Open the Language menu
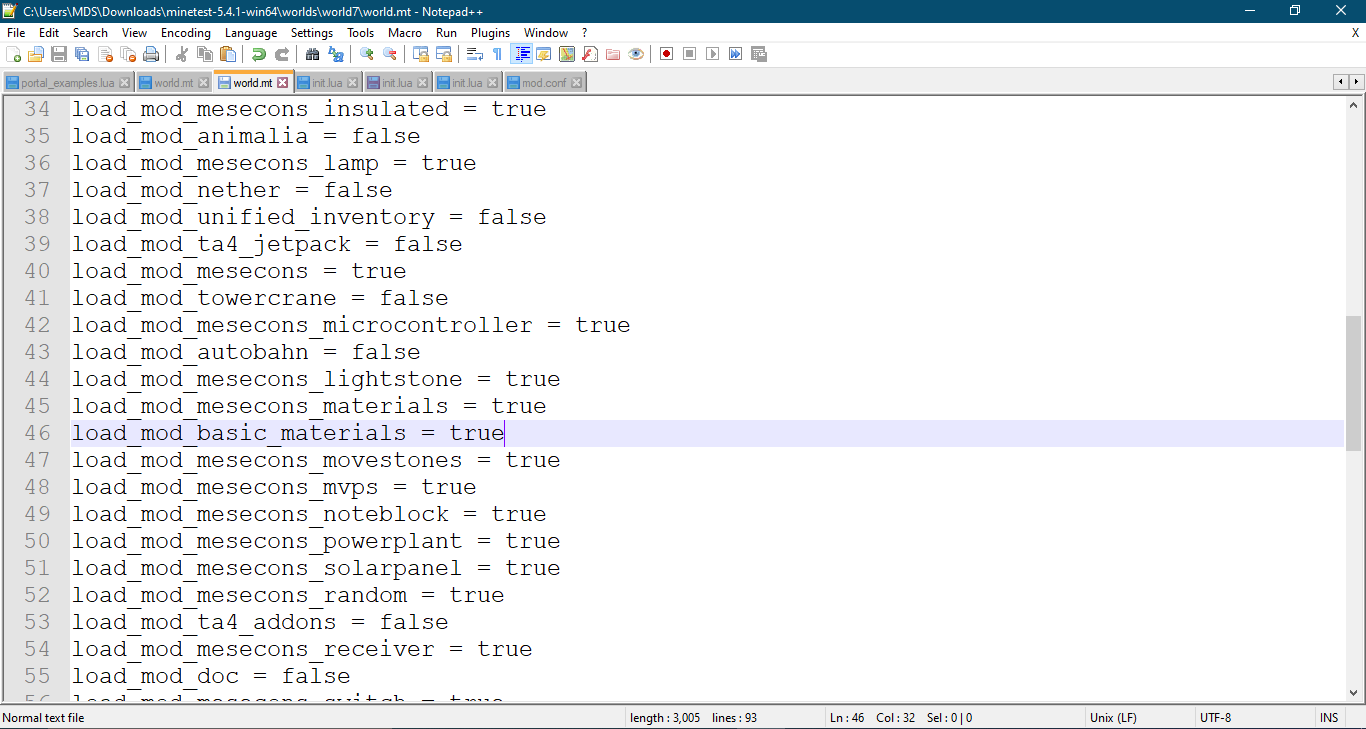Image resolution: width=1366 pixels, height=729 pixels. [x=251, y=32]
